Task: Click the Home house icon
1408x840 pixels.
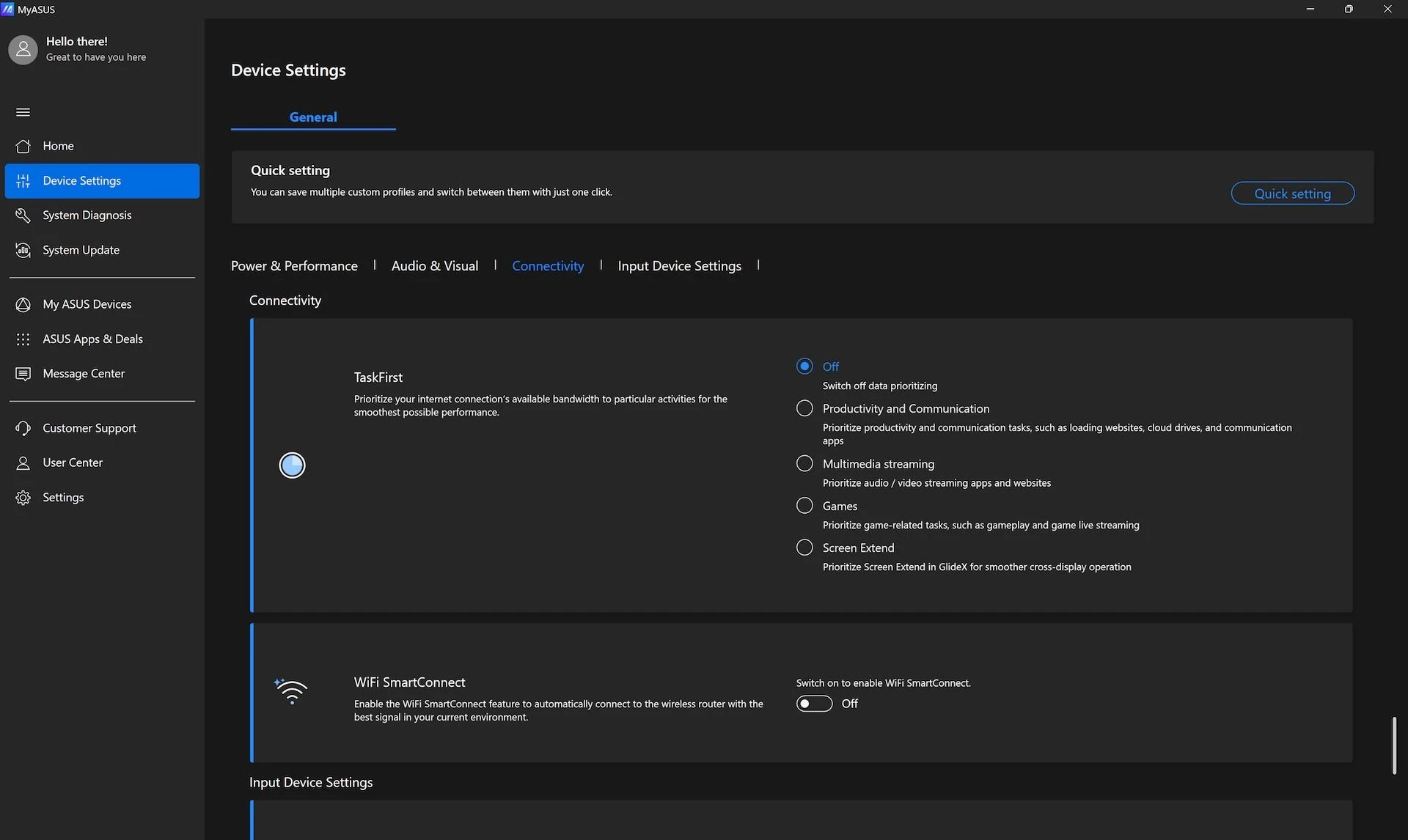Action: click(23, 146)
